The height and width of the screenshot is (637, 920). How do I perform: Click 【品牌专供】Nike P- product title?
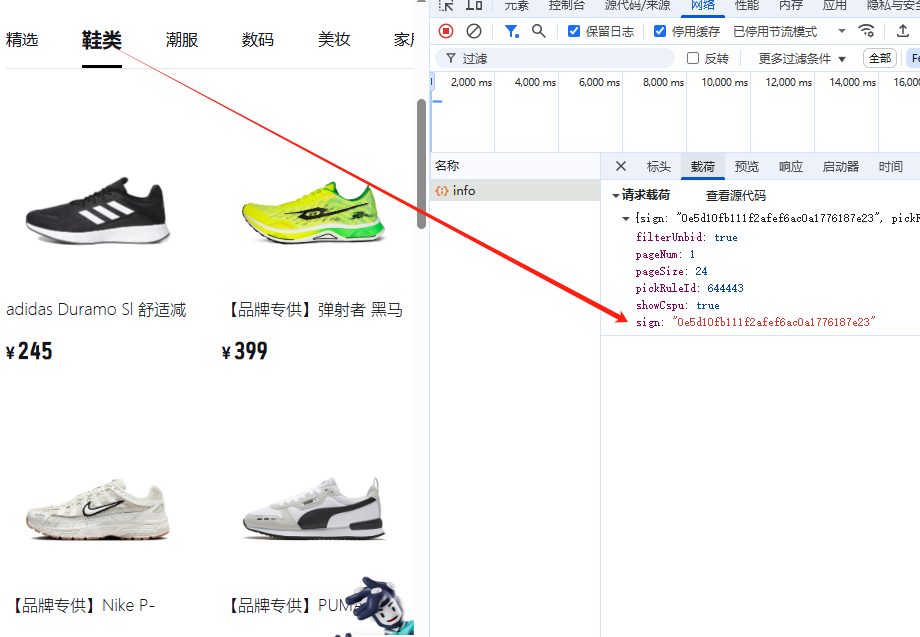coord(83,605)
